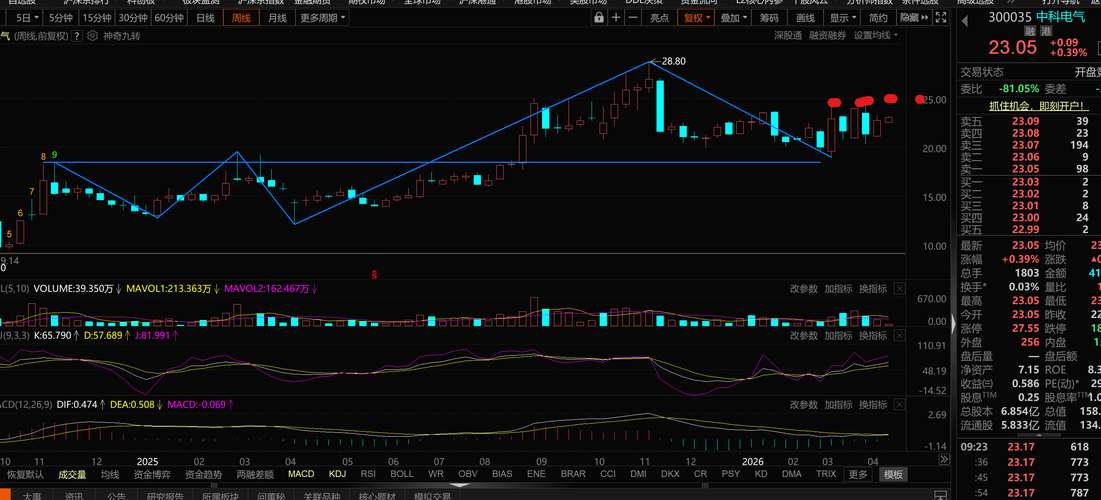Click the lock icon in chart toolbar
Image resolution: width=1101 pixels, height=500 pixels.
click(x=599, y=18)
